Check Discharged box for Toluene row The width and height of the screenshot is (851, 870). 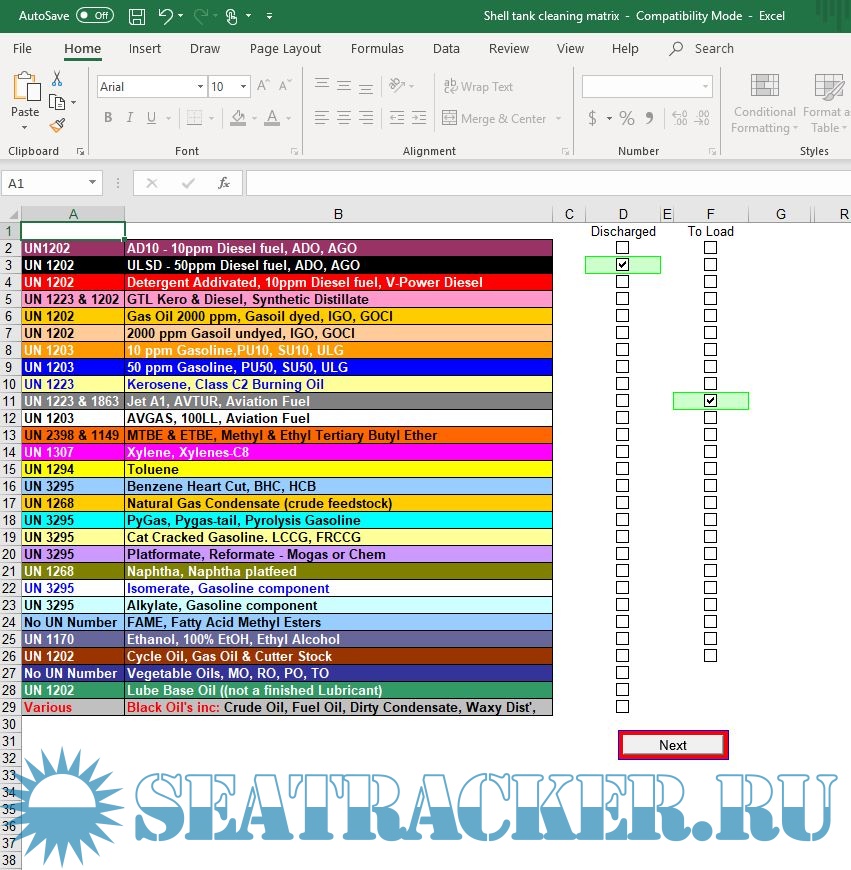(x=623, y=469)
